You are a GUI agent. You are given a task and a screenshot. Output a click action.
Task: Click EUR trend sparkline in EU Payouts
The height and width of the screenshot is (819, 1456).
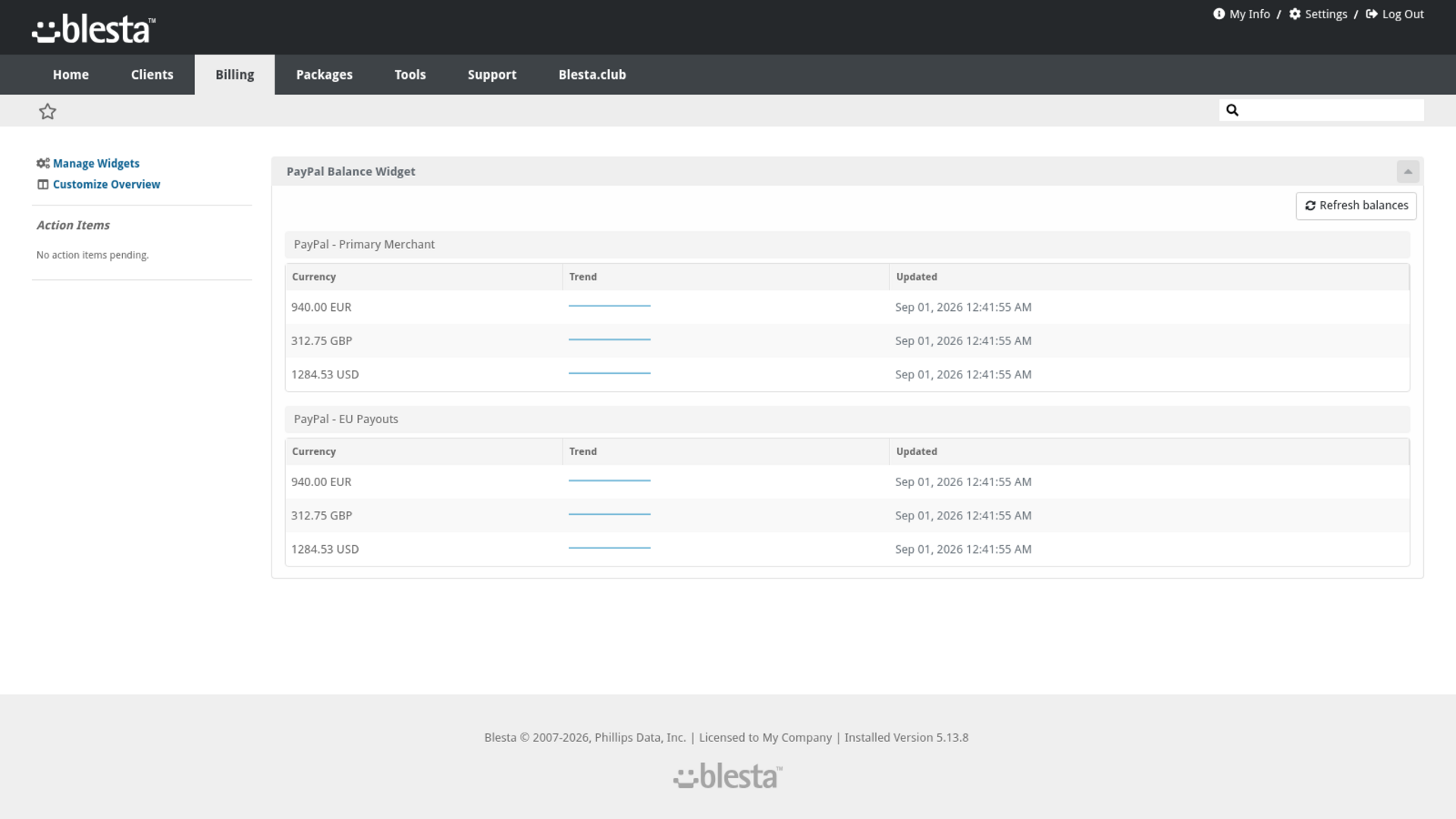610,480
